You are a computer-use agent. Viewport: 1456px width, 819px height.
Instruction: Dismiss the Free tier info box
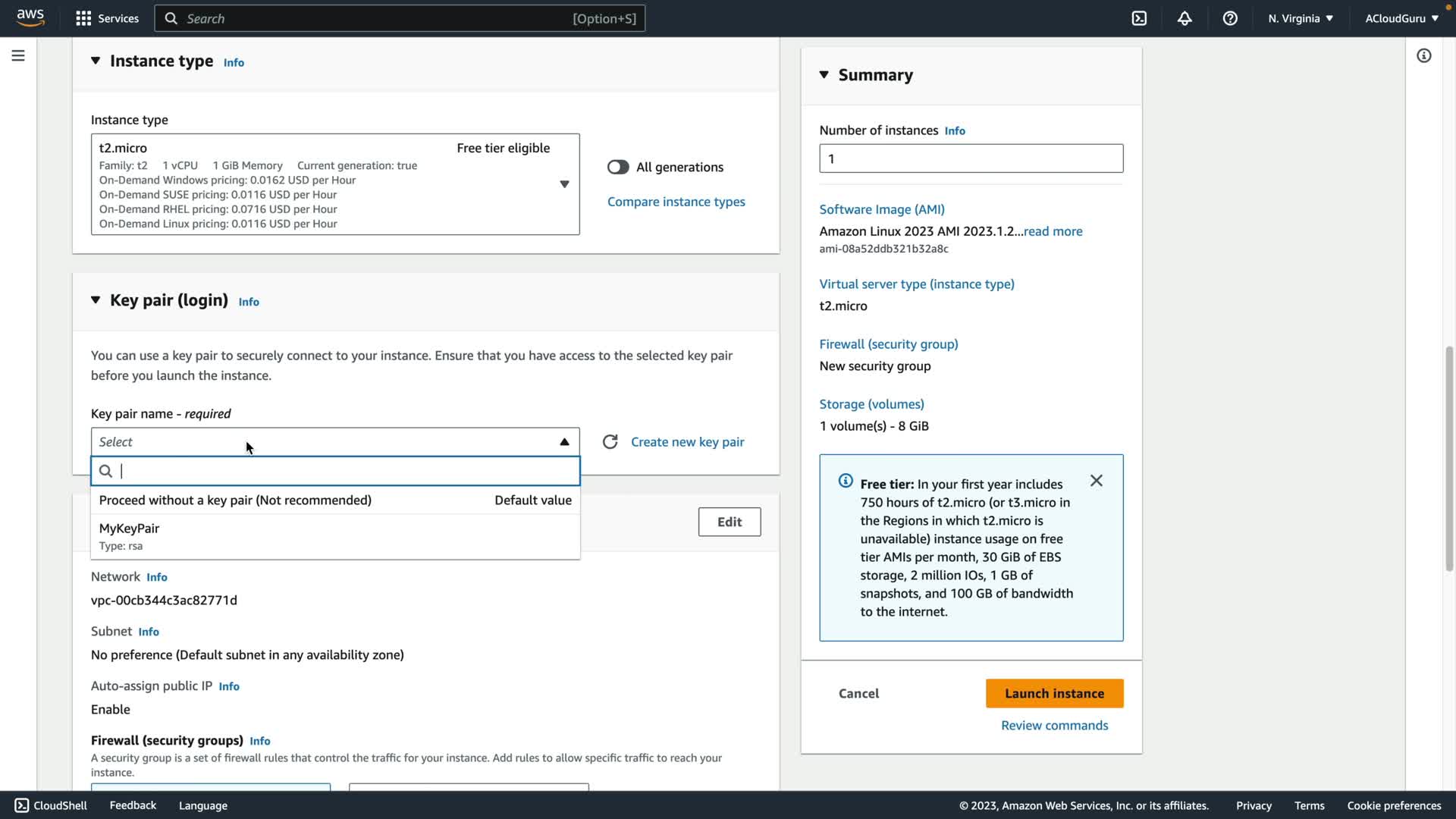pyautogui.click(x=1097, y=481)
